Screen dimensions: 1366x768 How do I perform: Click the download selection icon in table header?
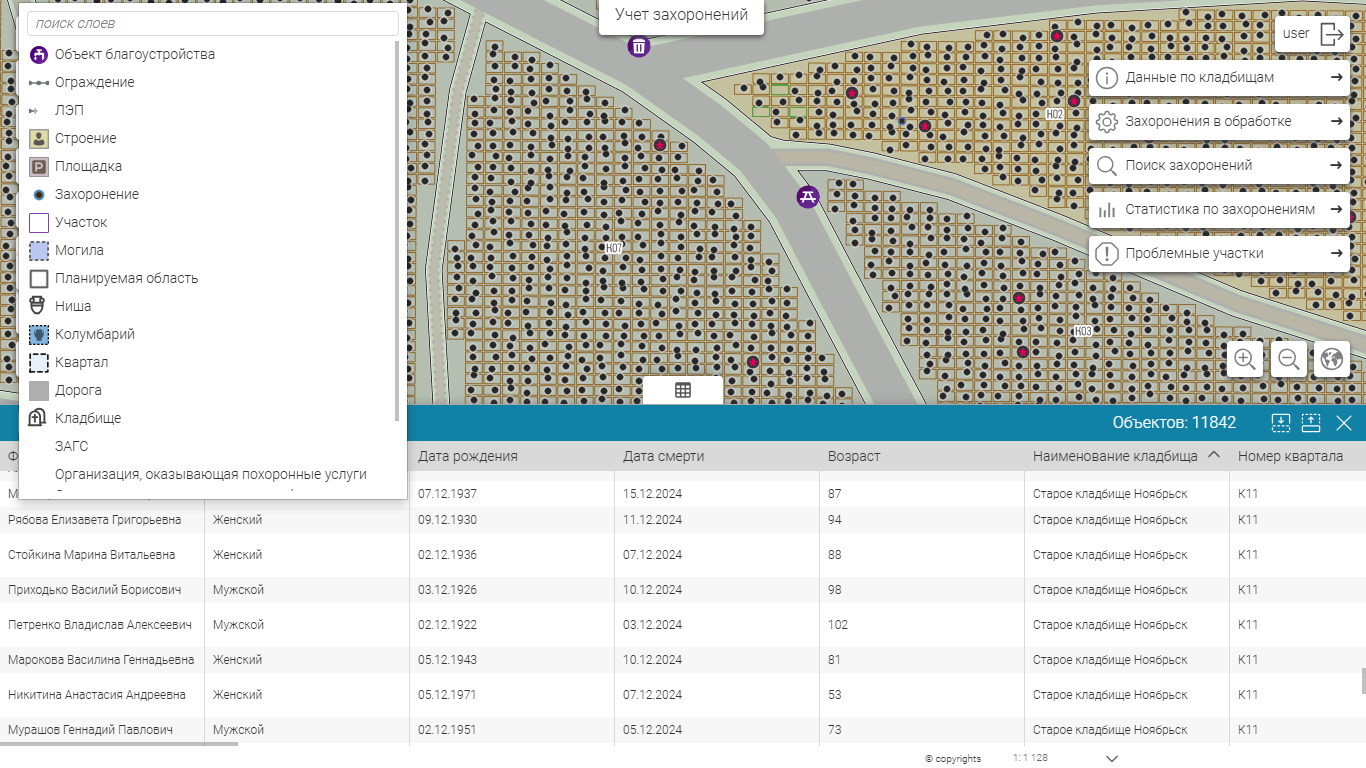point(1281,423)
